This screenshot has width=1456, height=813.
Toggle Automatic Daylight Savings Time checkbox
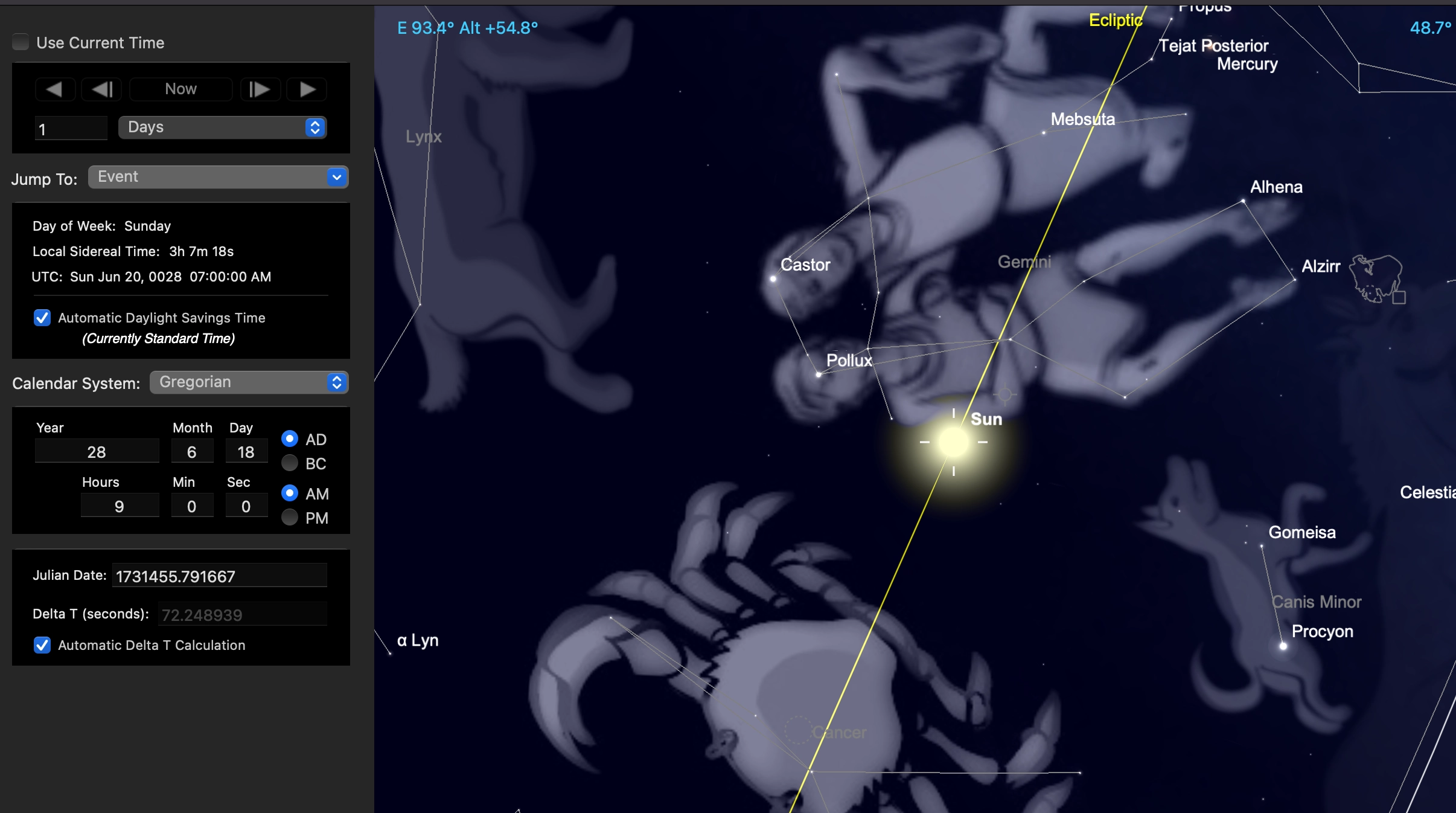point(42,318)
